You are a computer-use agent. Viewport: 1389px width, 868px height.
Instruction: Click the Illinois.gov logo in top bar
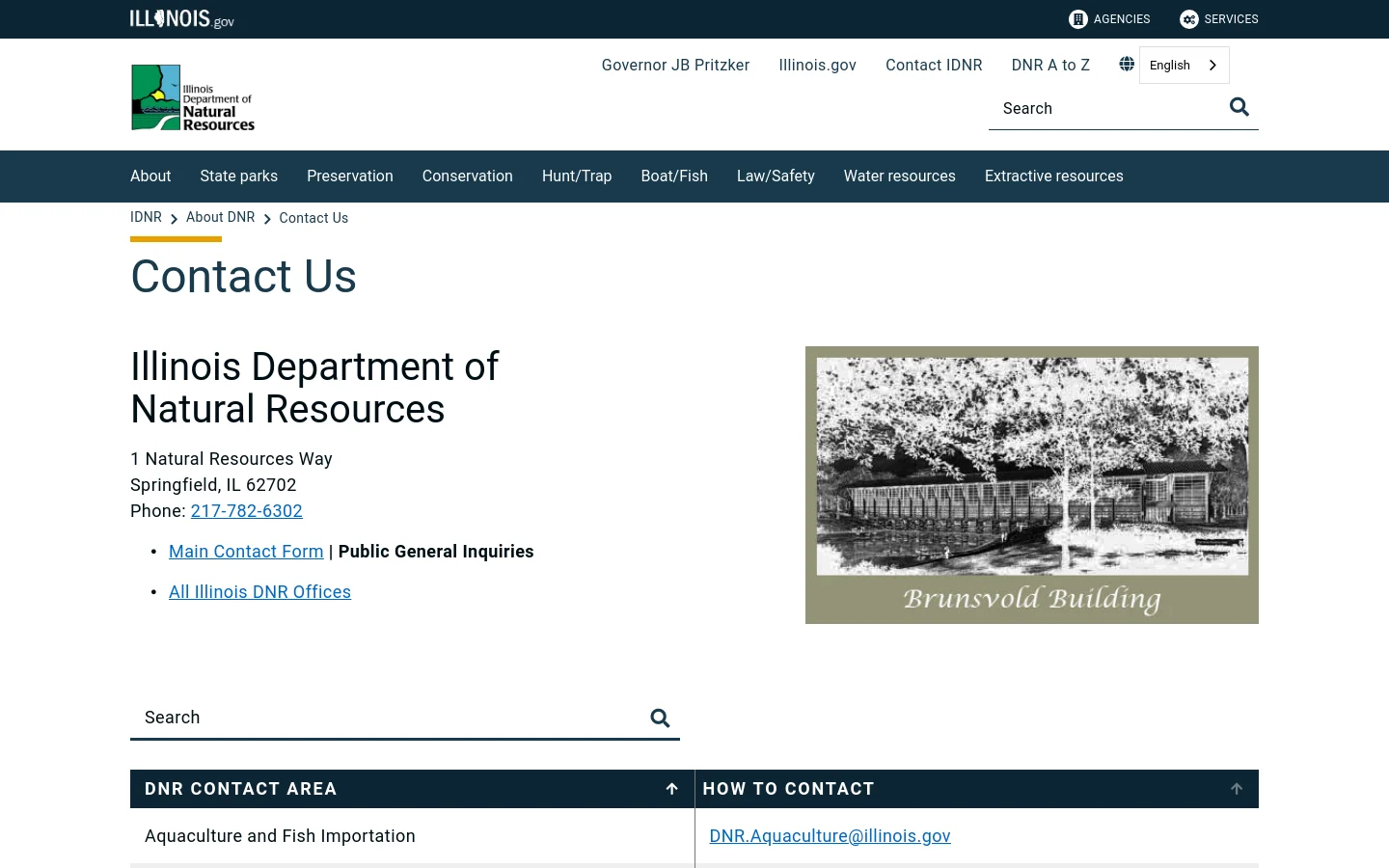(x=182, y=19)
